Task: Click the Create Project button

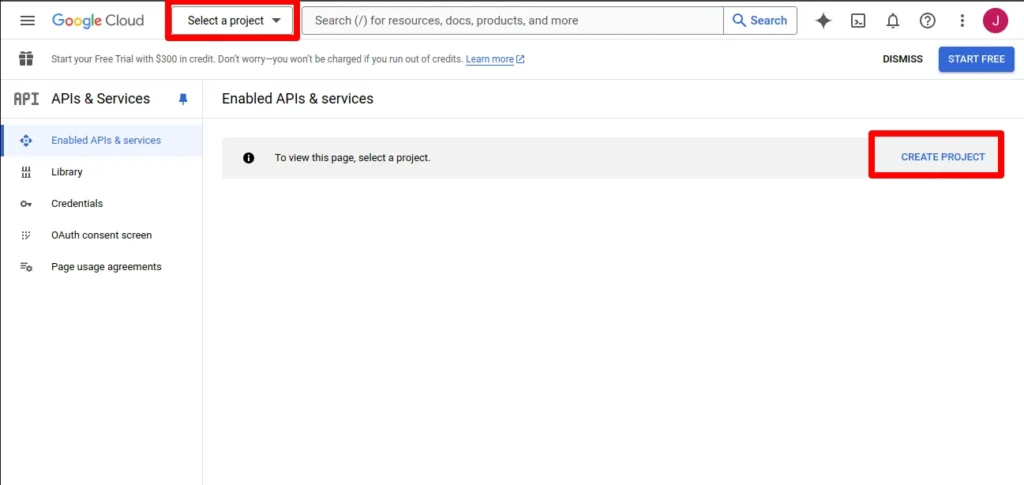Action: pos(942,157)
